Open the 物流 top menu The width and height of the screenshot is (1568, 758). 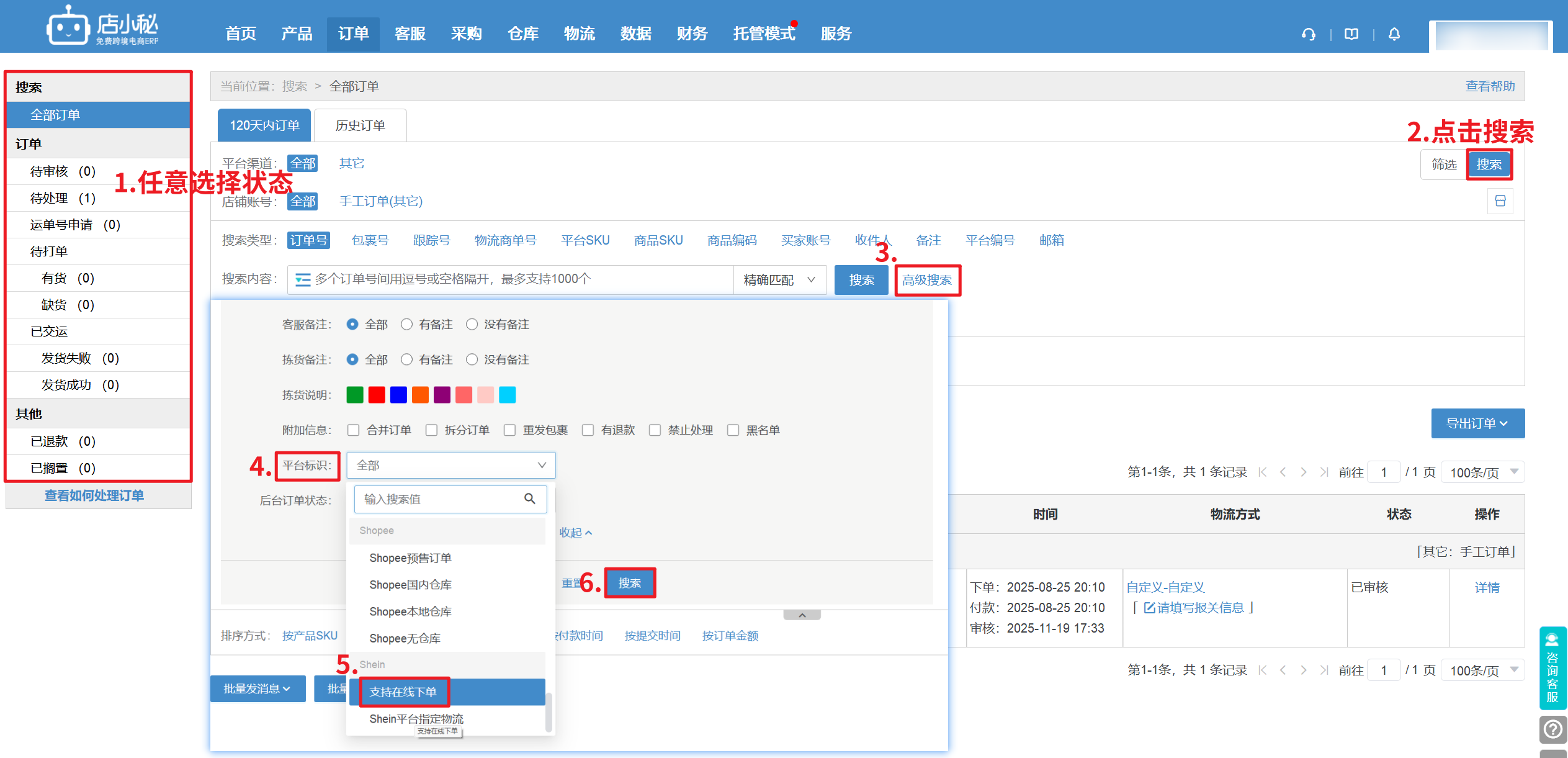click(579, 34)
